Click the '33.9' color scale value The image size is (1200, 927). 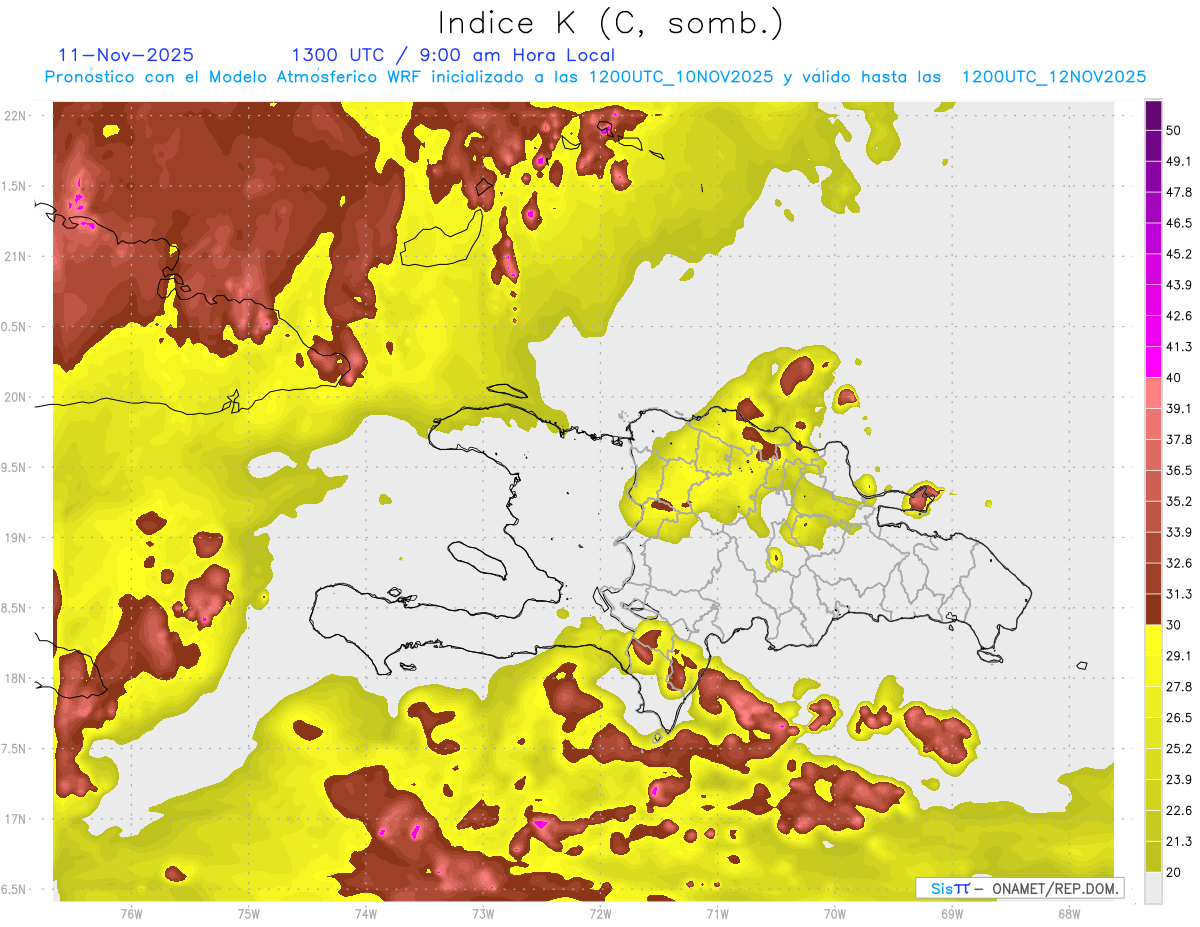(1179, 532)
